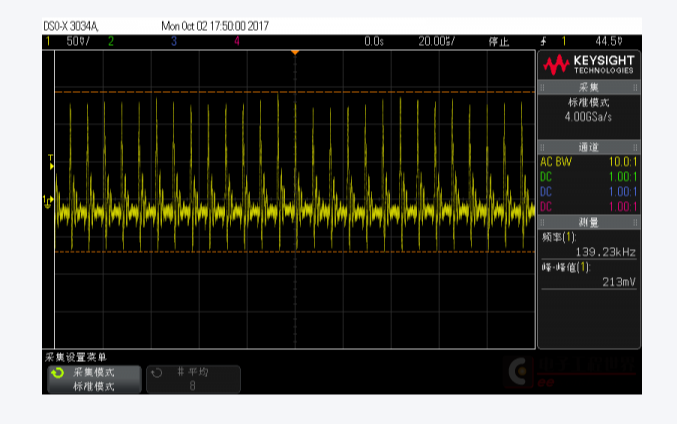Viewport: 677px width, 424px height.
Task: Open the 测量 measurement section header
Action: 588,222
